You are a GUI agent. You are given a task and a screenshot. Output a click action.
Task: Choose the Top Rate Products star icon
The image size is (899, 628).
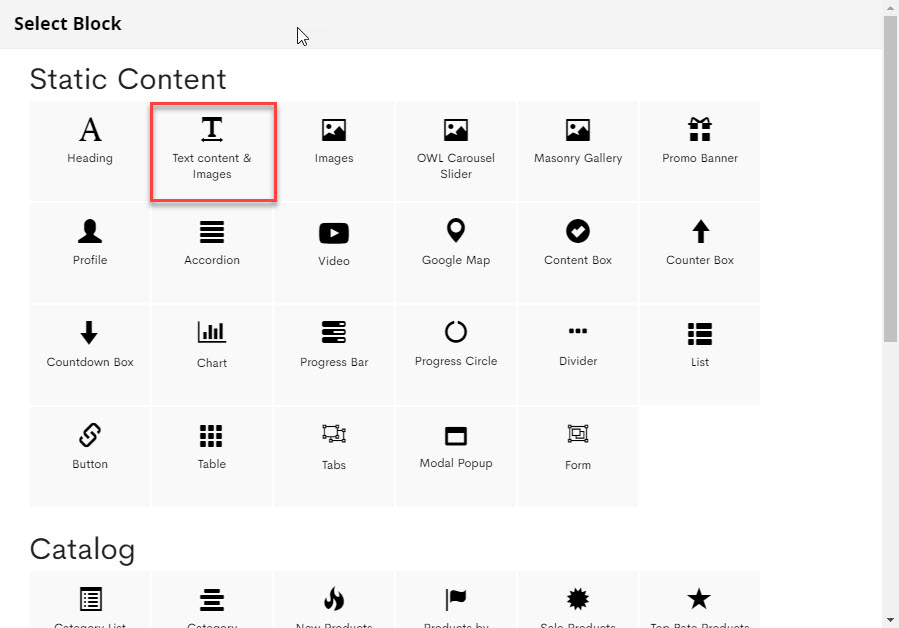click(x=699, y=599)
